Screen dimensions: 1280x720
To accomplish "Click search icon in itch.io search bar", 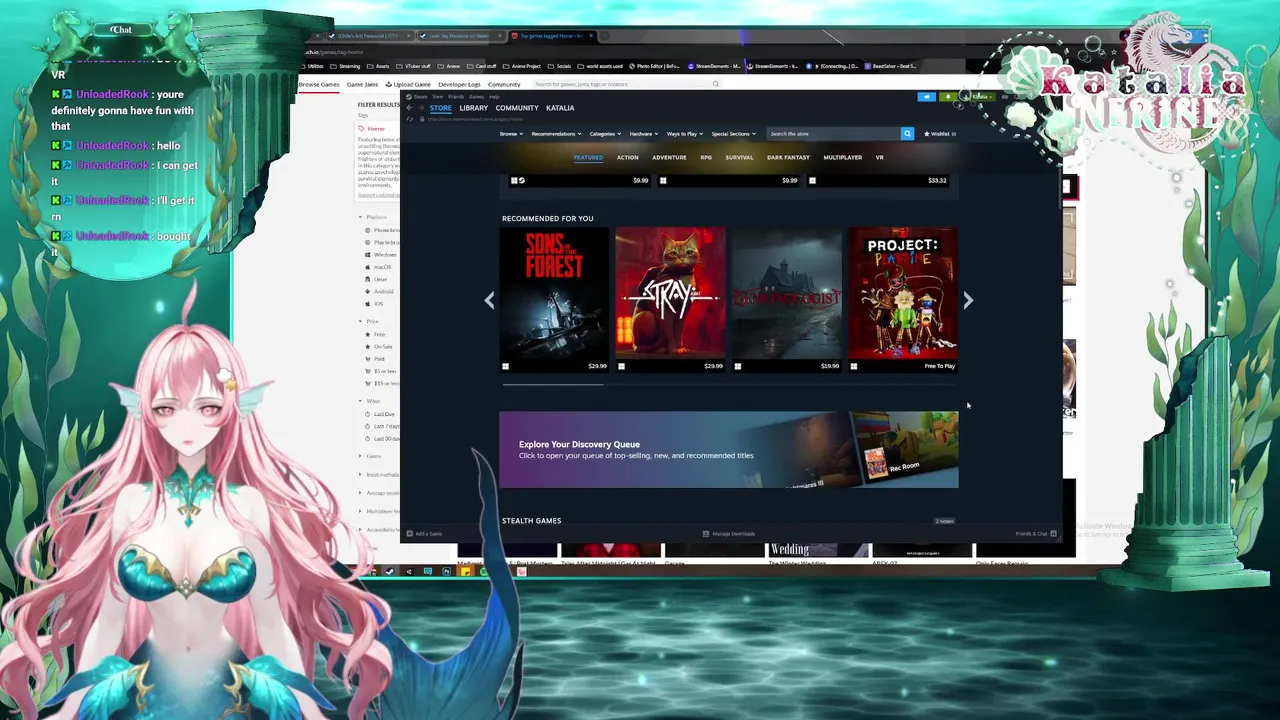I will [x=716, y=84].
